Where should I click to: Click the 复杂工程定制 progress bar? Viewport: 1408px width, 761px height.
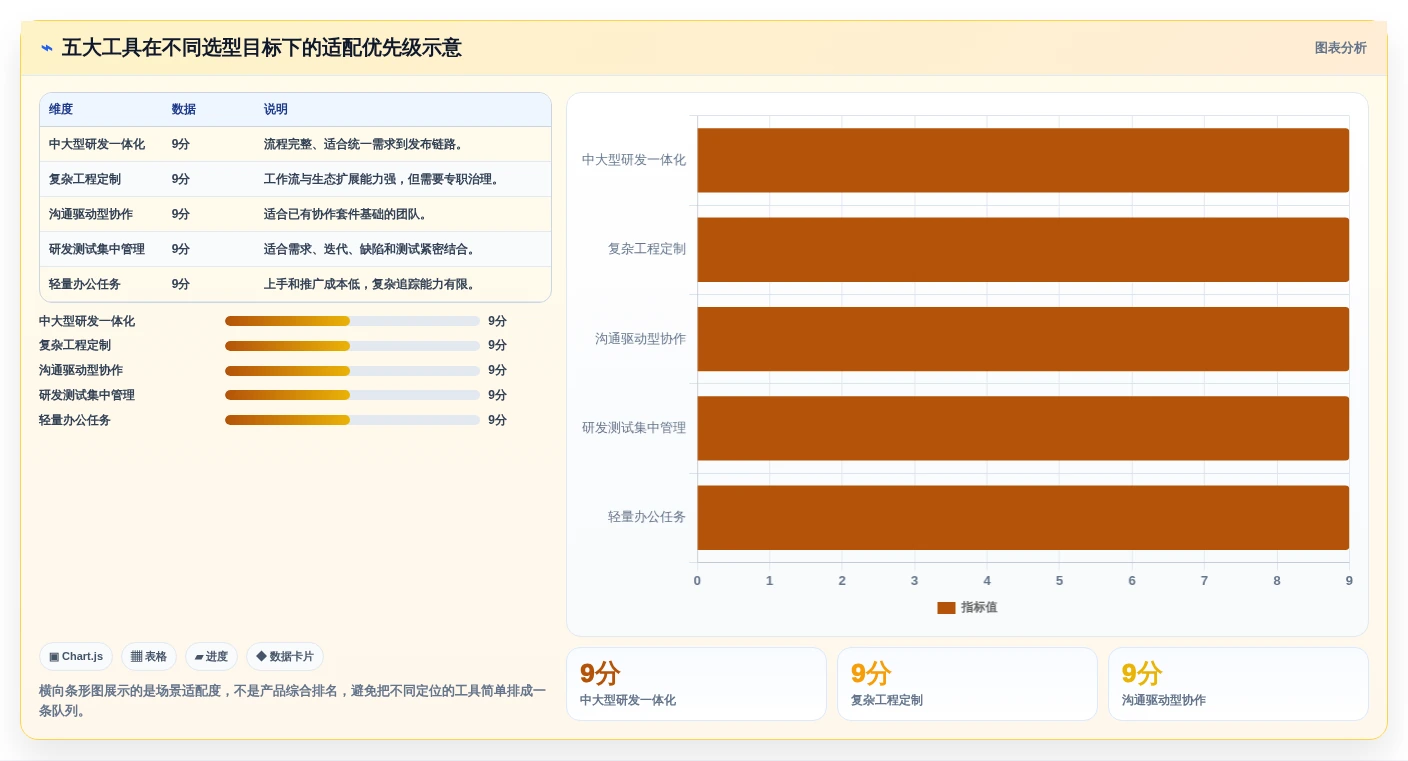click(352, 346)
